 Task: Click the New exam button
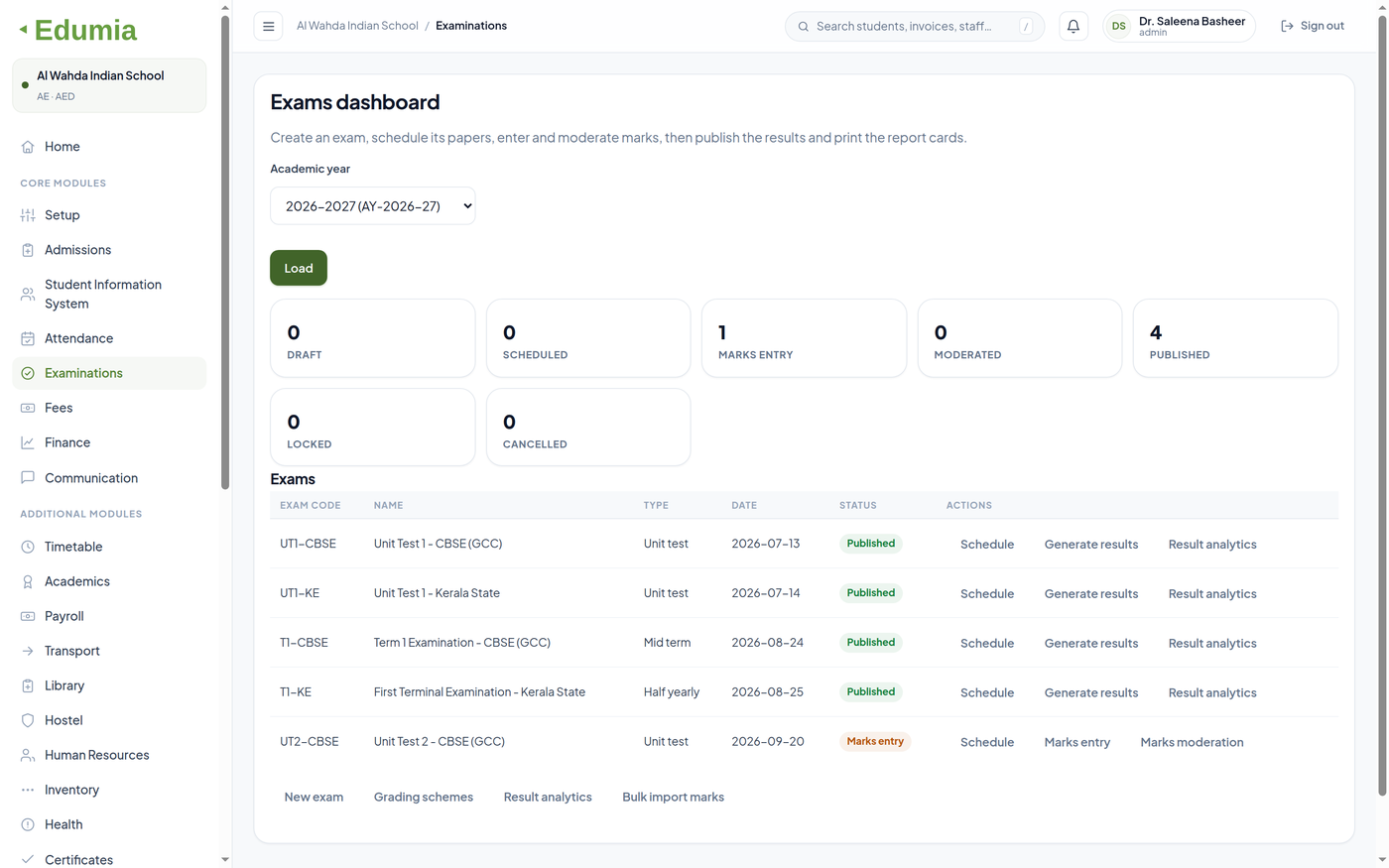click(314, 797)
